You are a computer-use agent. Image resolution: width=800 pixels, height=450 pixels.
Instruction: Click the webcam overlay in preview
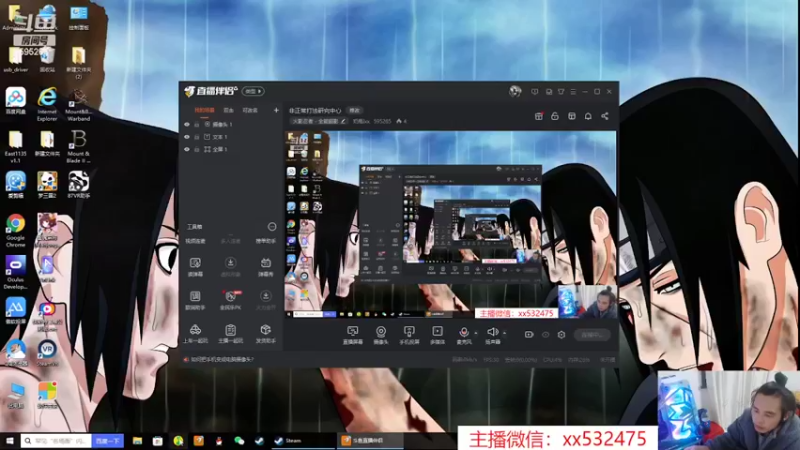(587, 301)
